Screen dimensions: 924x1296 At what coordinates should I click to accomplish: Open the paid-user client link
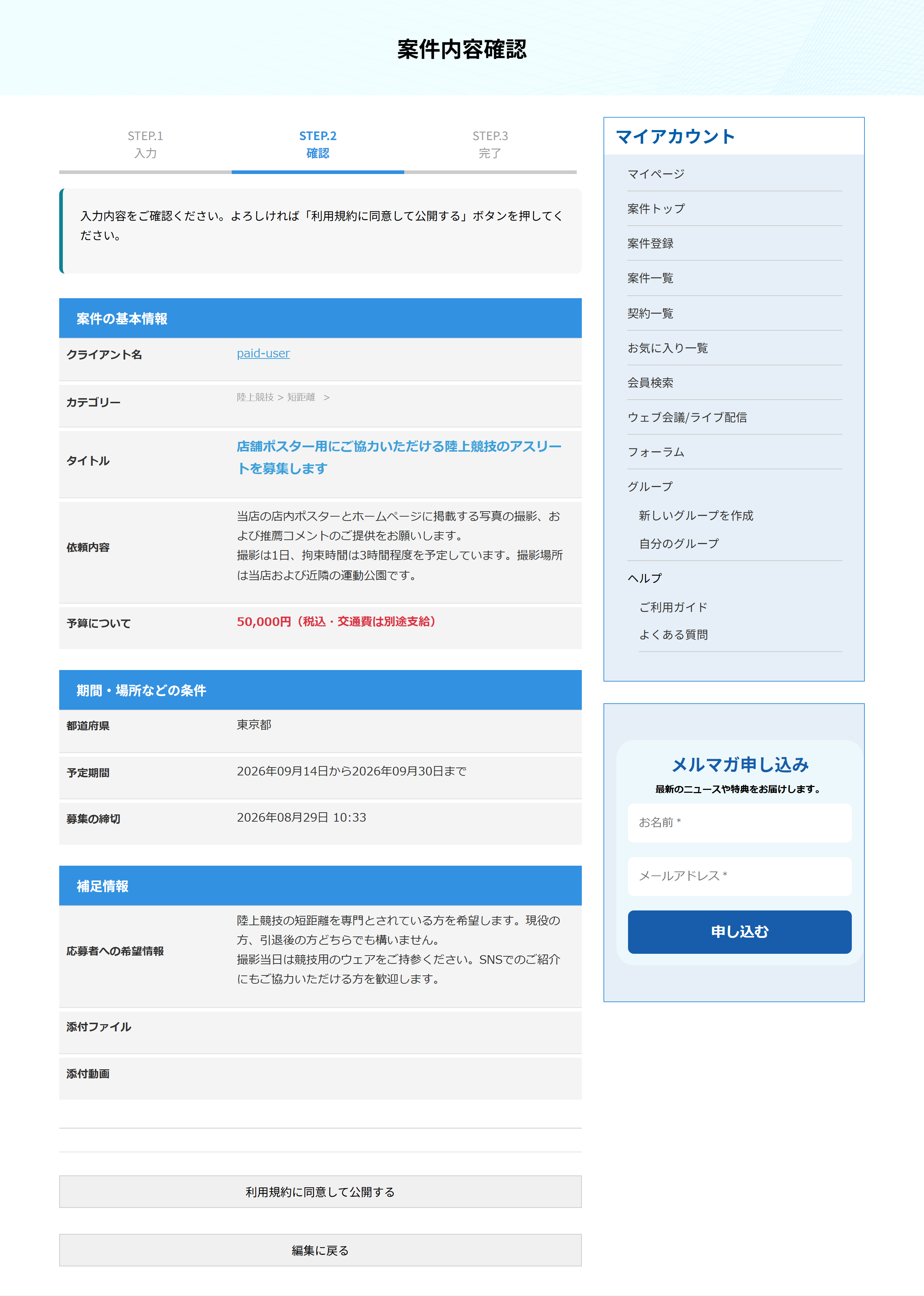point(263,353)
